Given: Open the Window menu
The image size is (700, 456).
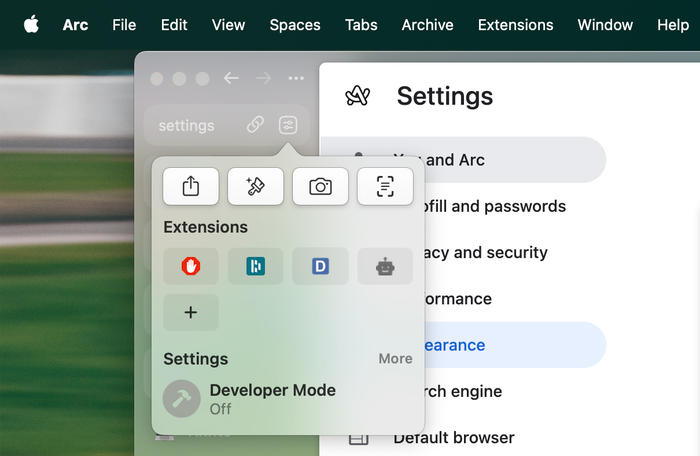Looking at the screenshot, I should click(605, 25).
